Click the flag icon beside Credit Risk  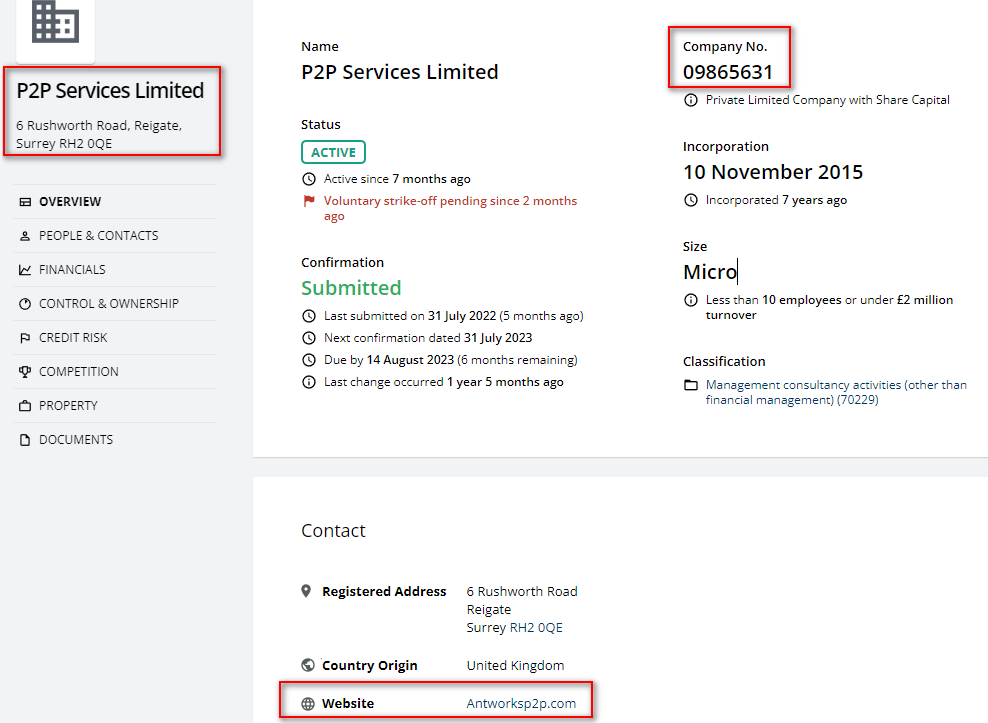coord(25,338)
